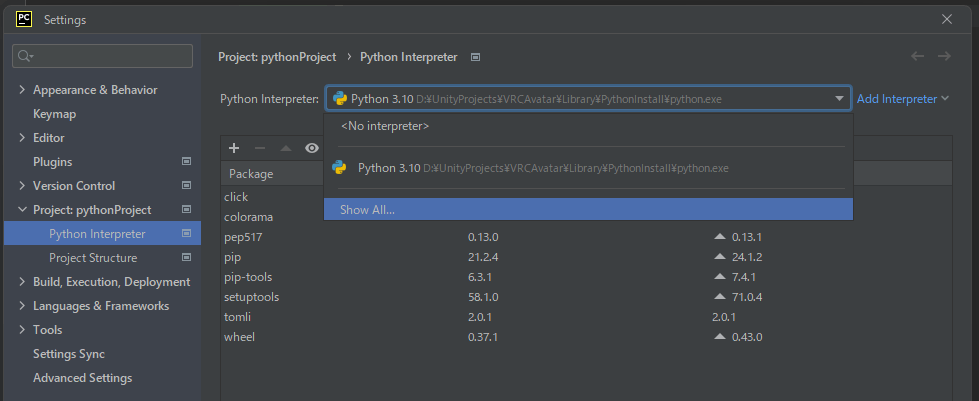This screenshot has height=401, width=979.
Task: Click upgrade arrow icon in pep517 row
Action: click(x=720, y=237)
